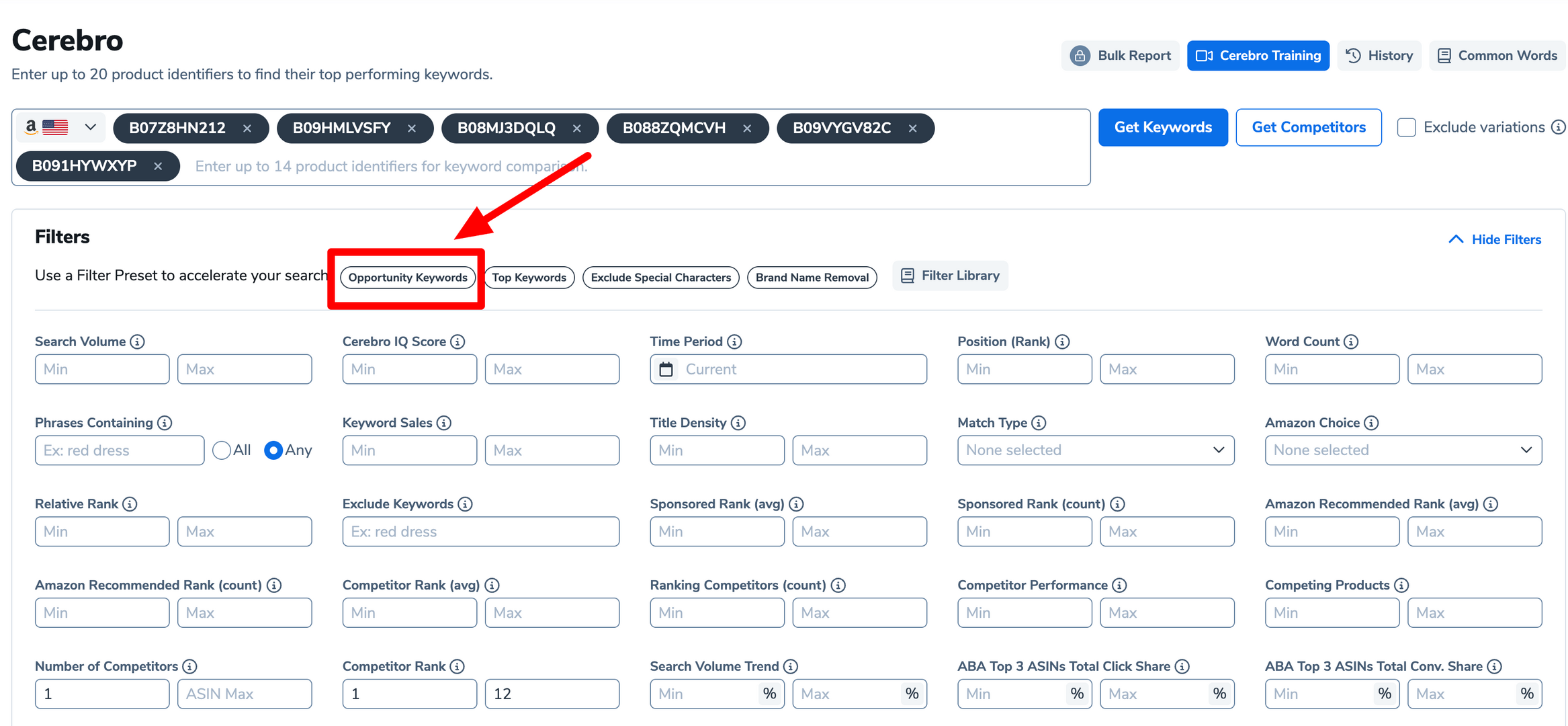Apply the Top Keywords filter preset

(529, 278)
